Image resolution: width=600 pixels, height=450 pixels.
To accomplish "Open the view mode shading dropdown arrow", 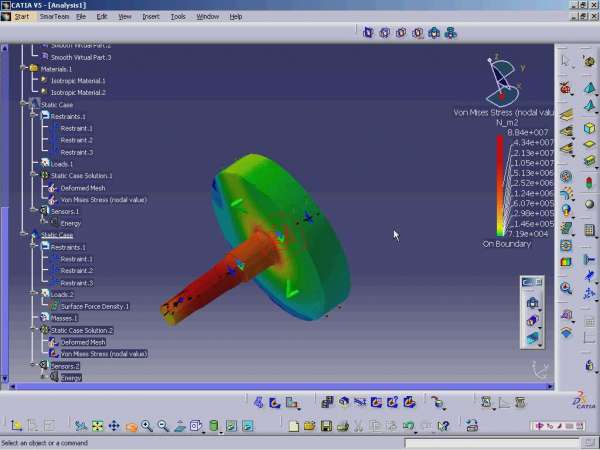I will (221, 432).
